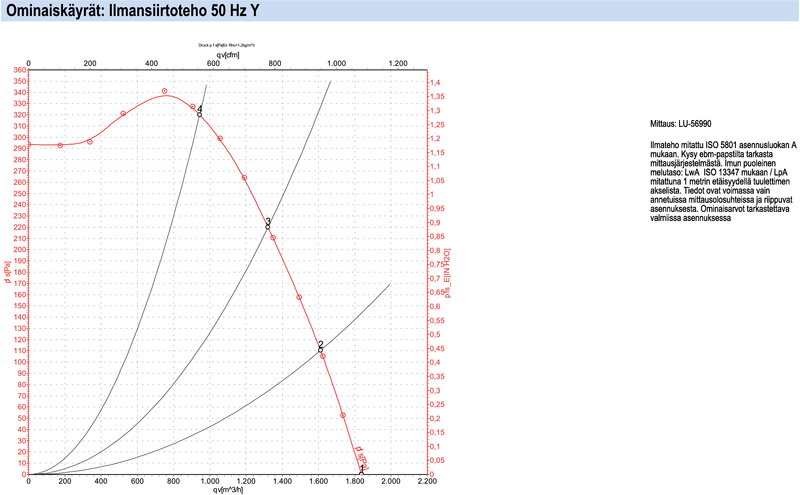The height and width of the screenshot is (495, 800).
Task: Select the red data point on left axis
Action: click(28, 144)
